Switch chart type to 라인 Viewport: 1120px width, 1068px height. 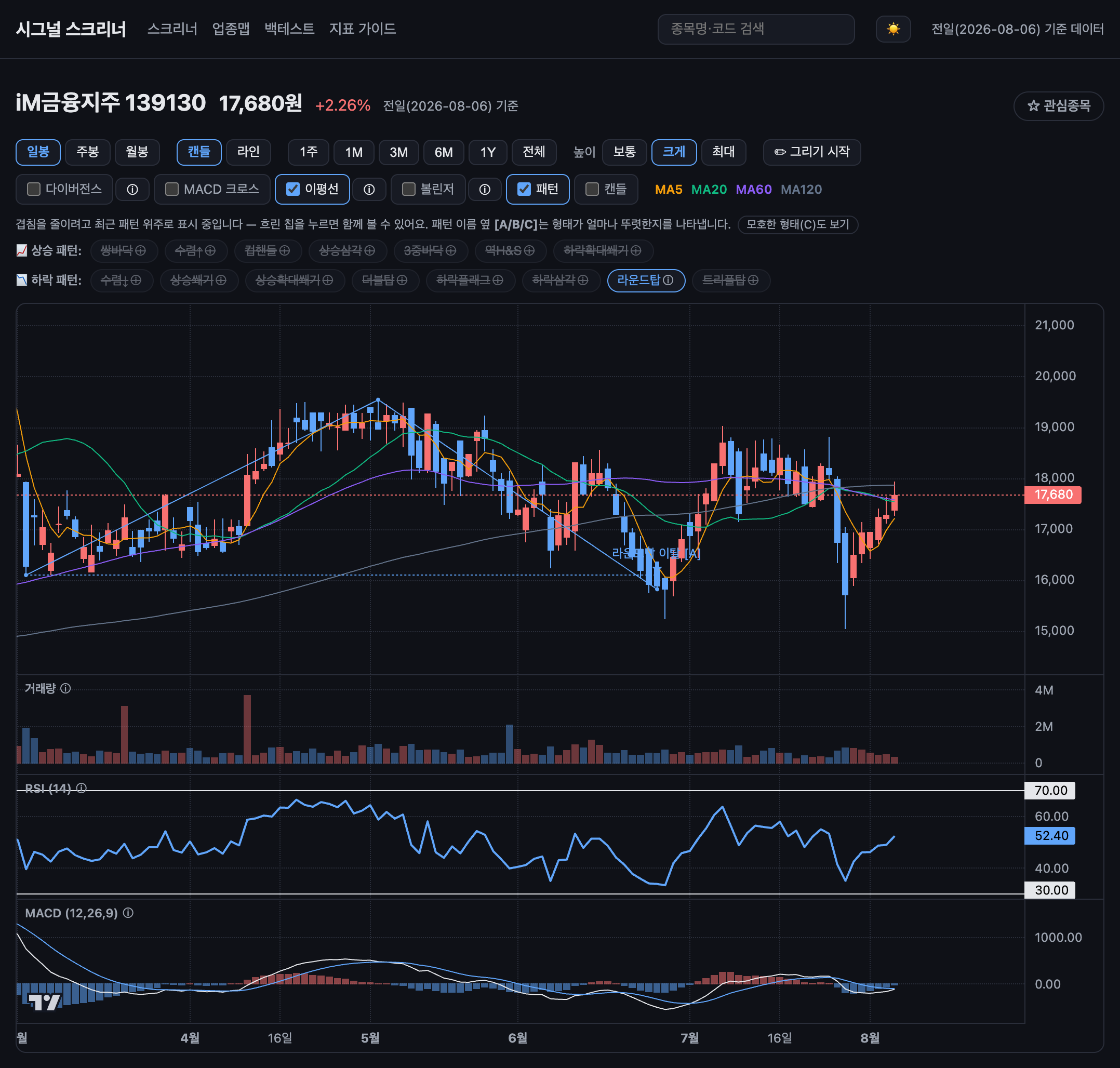coord(248,152)
